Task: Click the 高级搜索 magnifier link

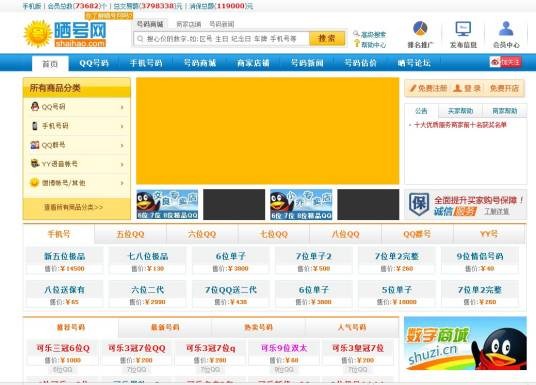Action: pos(370,34)
